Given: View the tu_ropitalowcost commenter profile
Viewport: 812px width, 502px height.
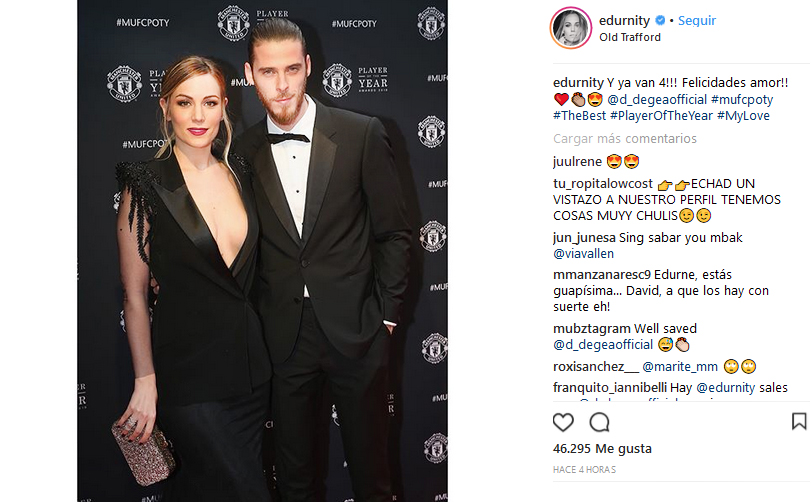Looking at the screenshot, I should (x=602, y=183).
